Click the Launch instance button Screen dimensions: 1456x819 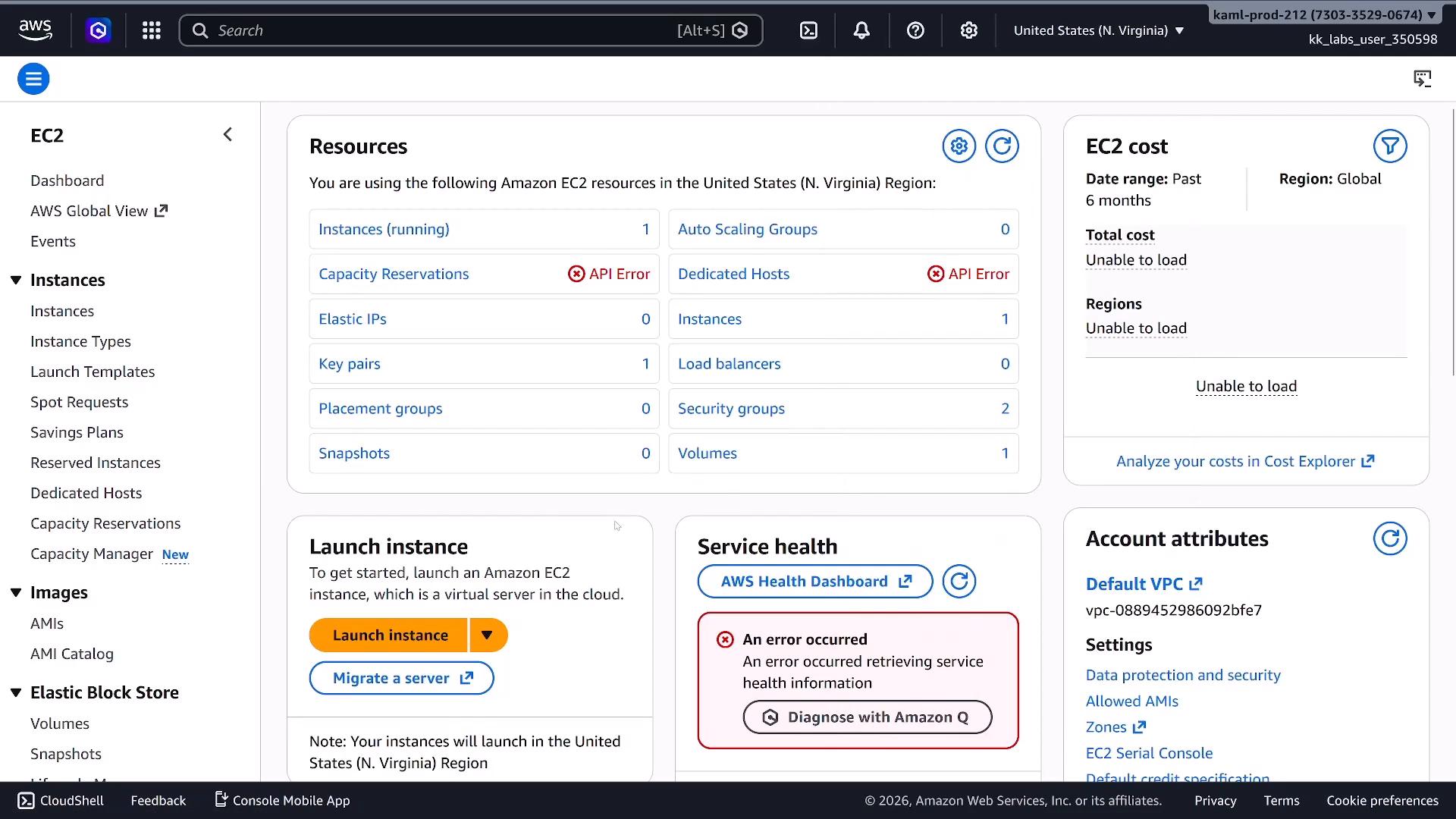(x=388, y=635)
